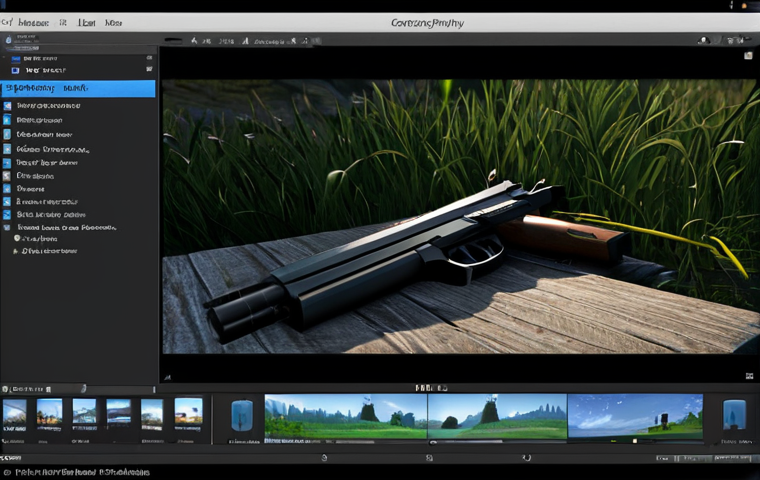This screenshot has width=760, height=480.
Task: Click the dark pill control left of the viewer toolbar icons
Action: (173, 41)
